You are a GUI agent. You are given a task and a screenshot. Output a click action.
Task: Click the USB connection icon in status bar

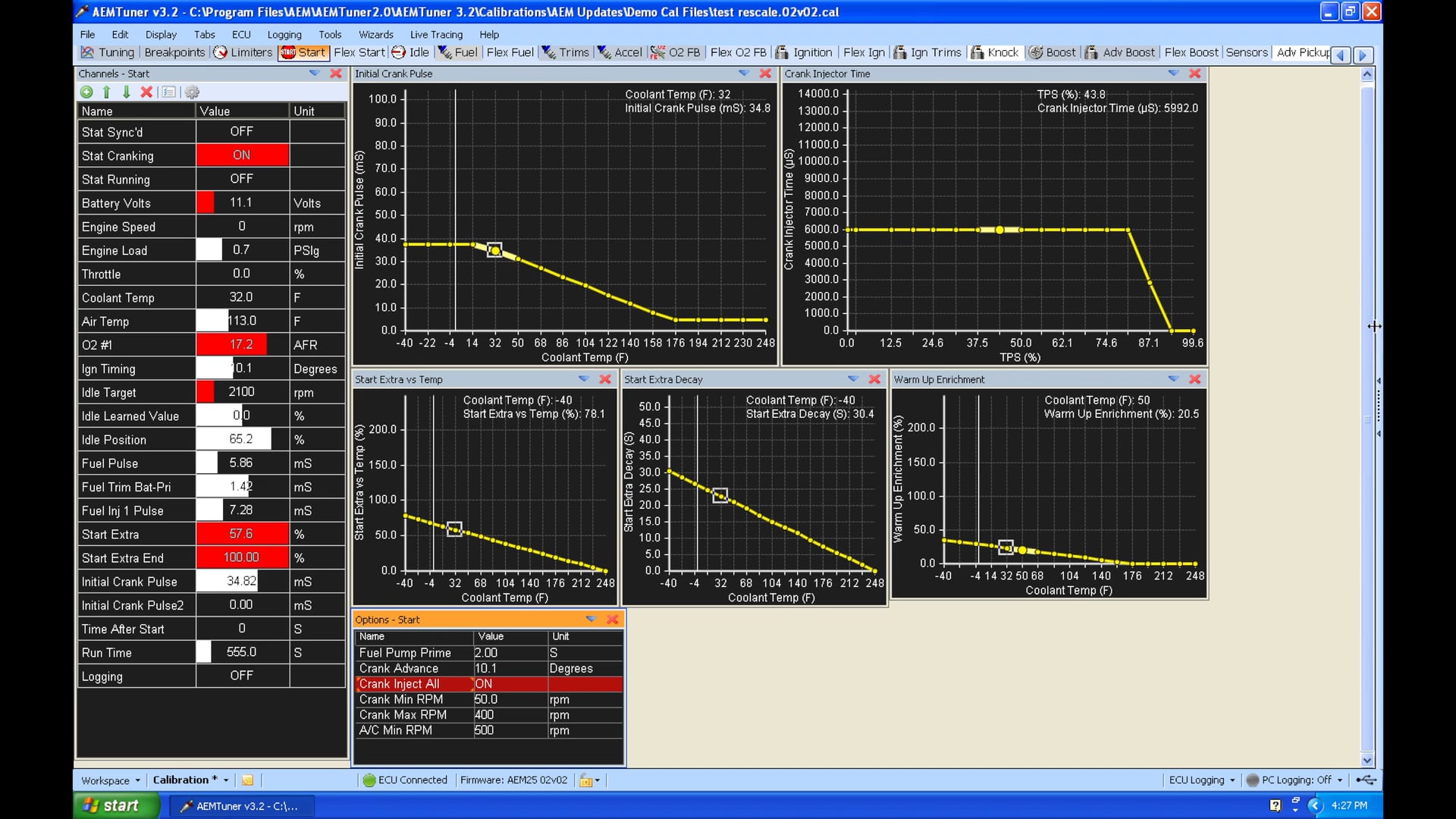1366,780
